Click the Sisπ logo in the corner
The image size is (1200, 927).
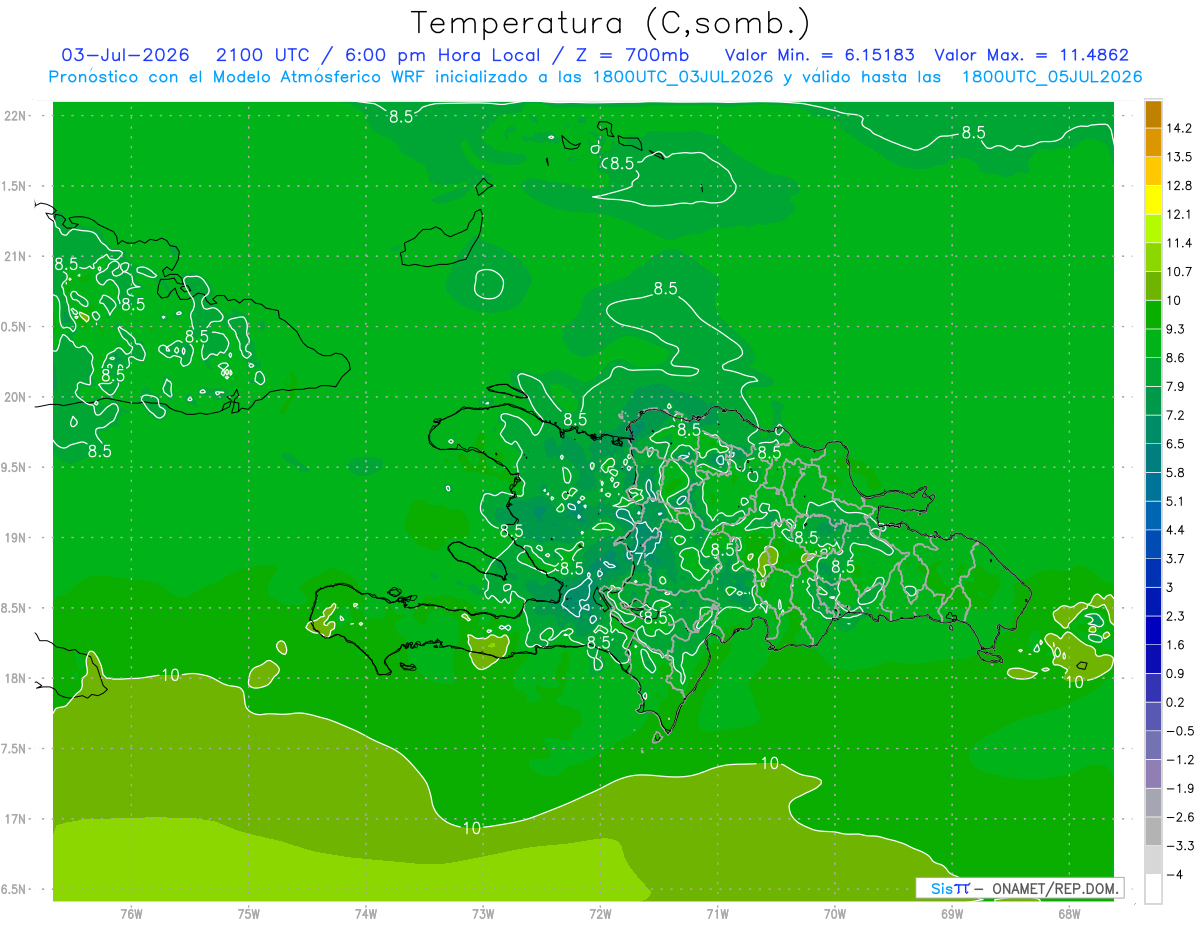coord(950,888)
